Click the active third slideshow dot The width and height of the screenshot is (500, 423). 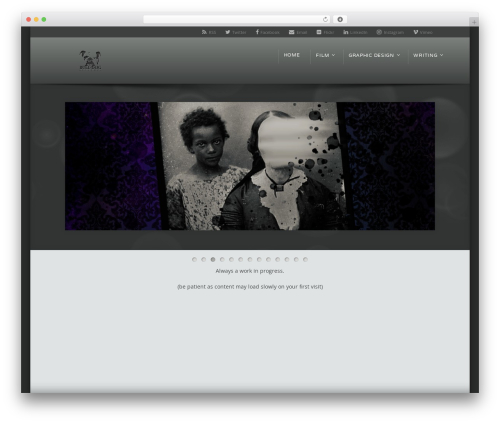click(x=213, y=259)
